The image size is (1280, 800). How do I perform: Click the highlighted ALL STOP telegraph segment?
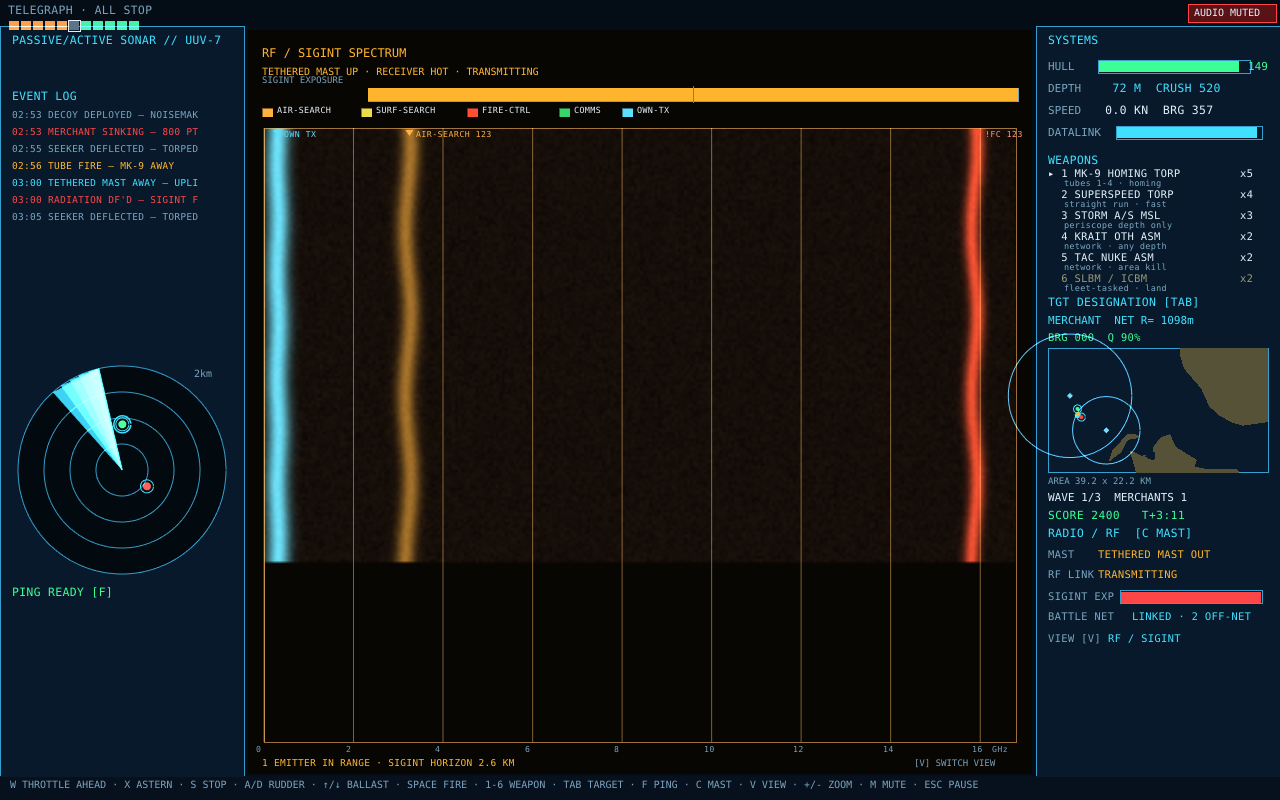74,26
